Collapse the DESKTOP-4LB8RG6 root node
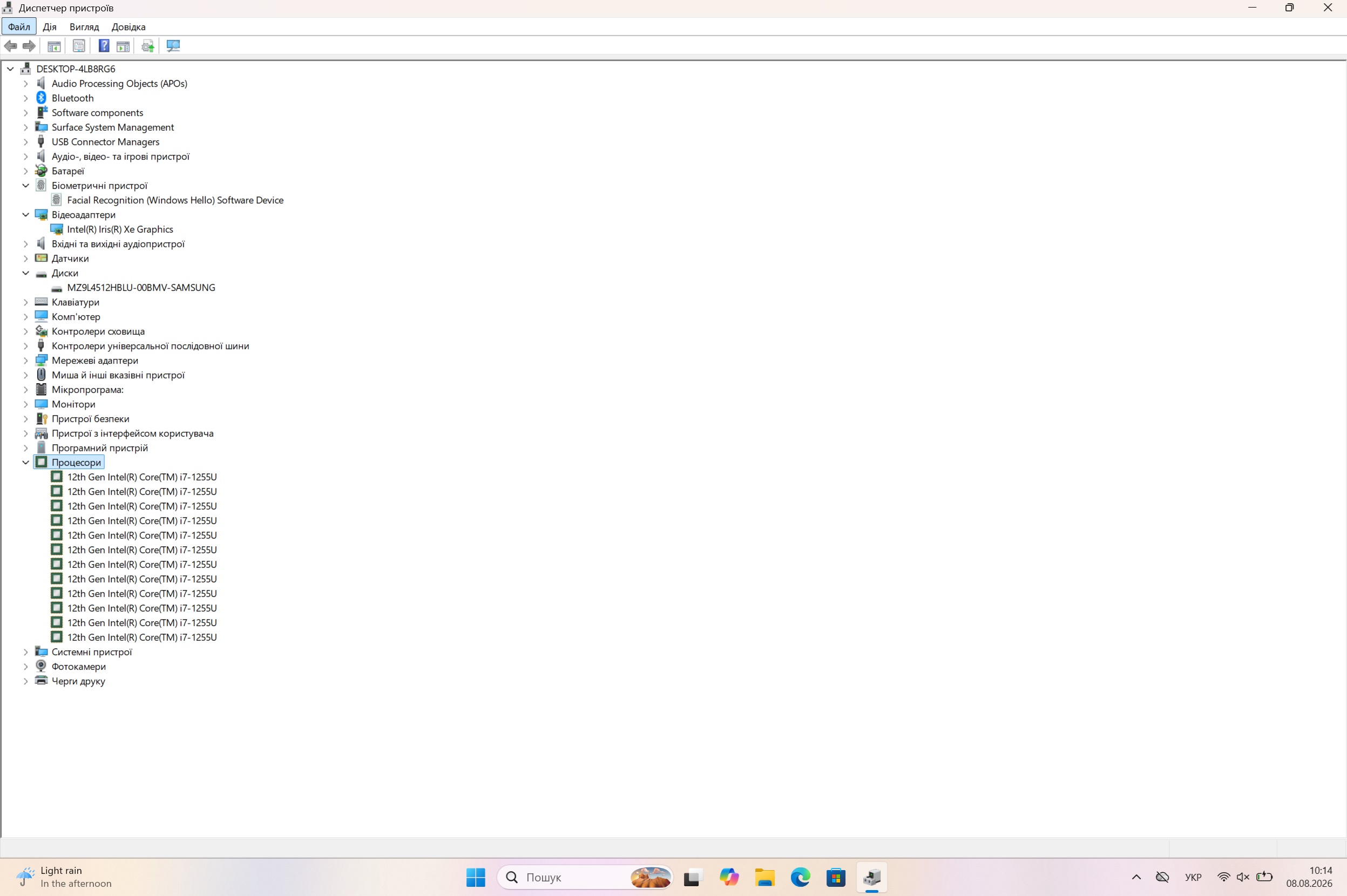This screenshot has height=896, width=1347. point(10,69)
